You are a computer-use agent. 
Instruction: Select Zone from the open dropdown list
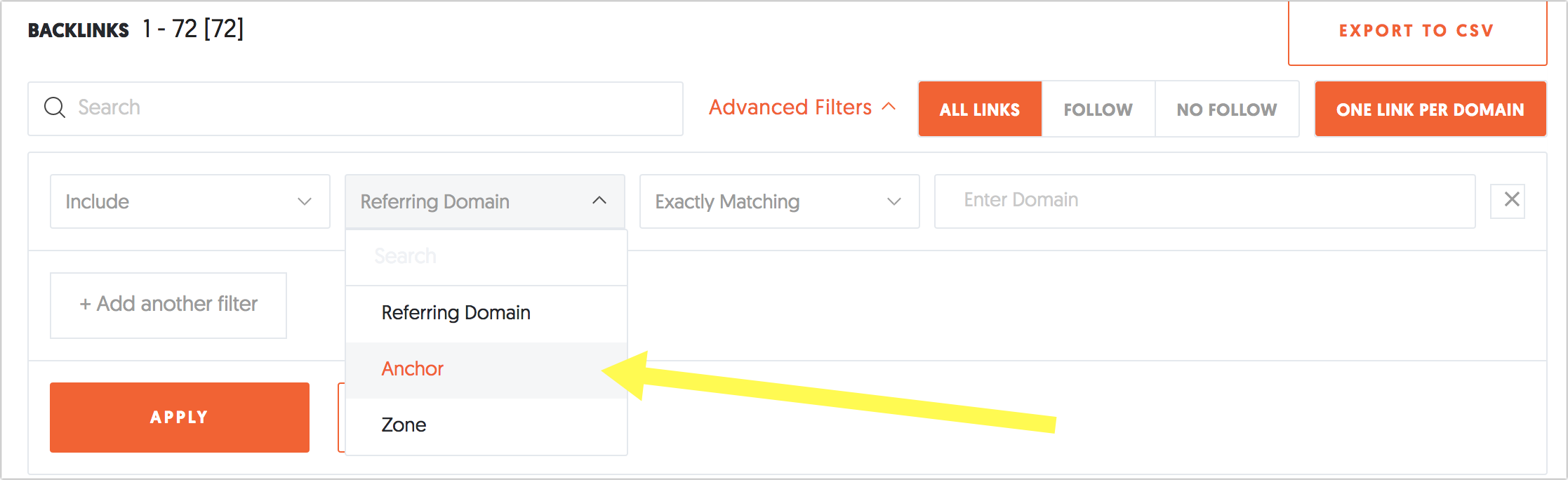tap(404, 424)
